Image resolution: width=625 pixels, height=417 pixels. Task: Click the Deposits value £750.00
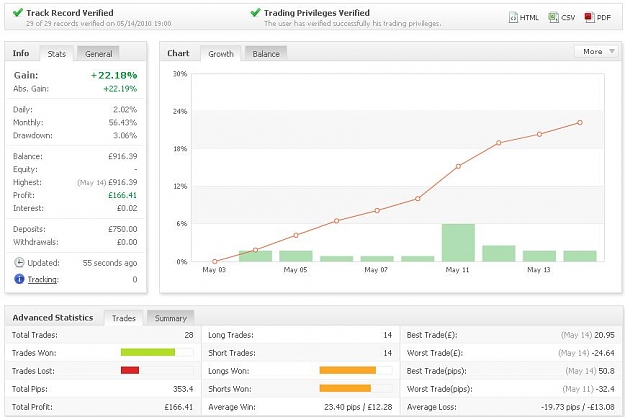[x=123, y=229]
